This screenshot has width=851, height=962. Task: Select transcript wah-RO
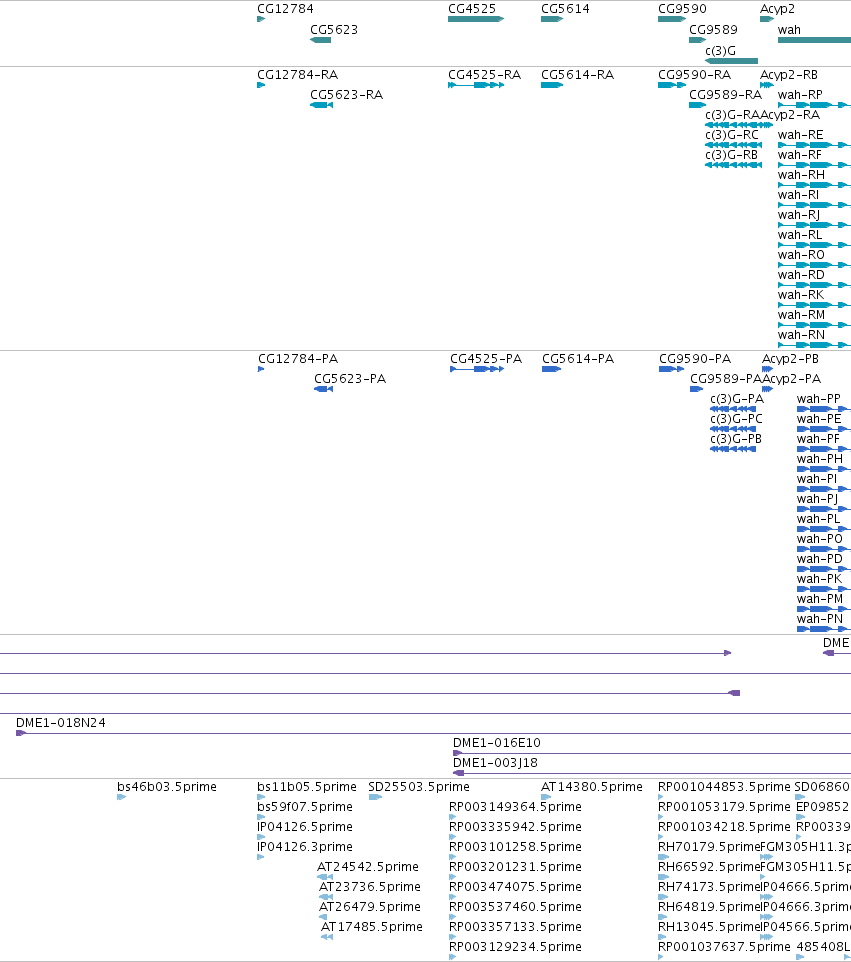tap(801, 255)
